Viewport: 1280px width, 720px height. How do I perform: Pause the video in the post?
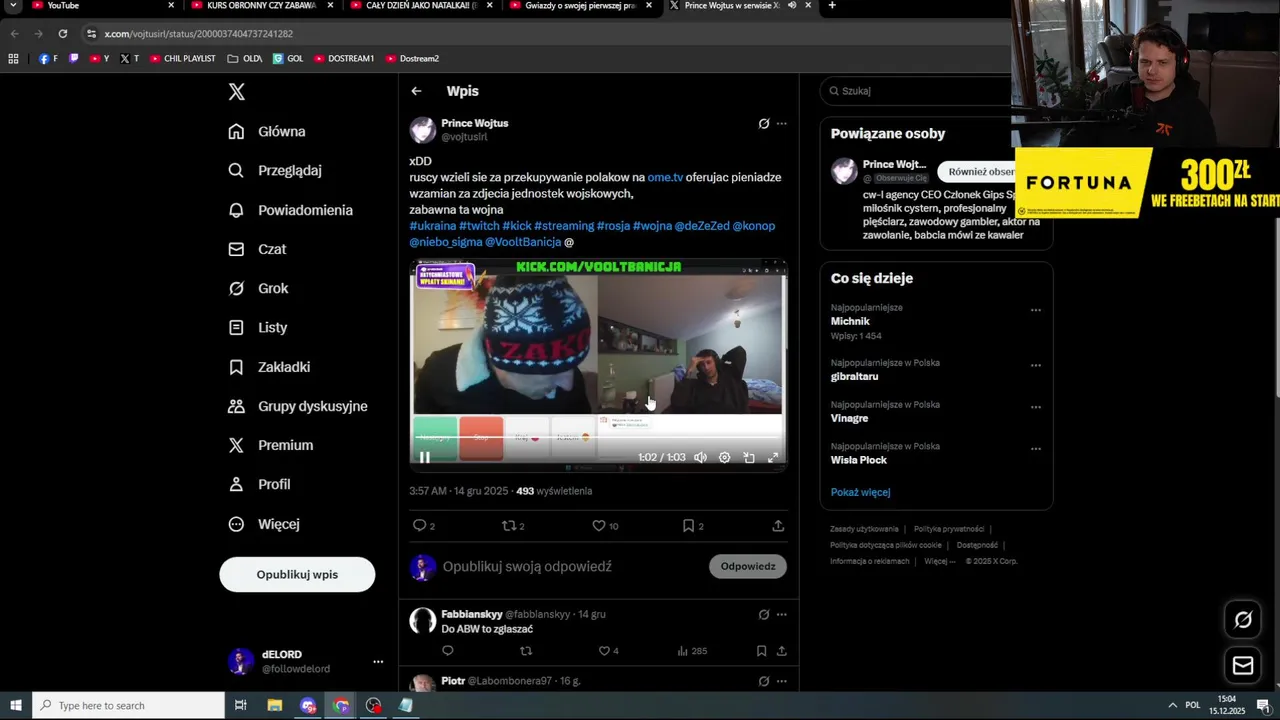tap(424, 457)
